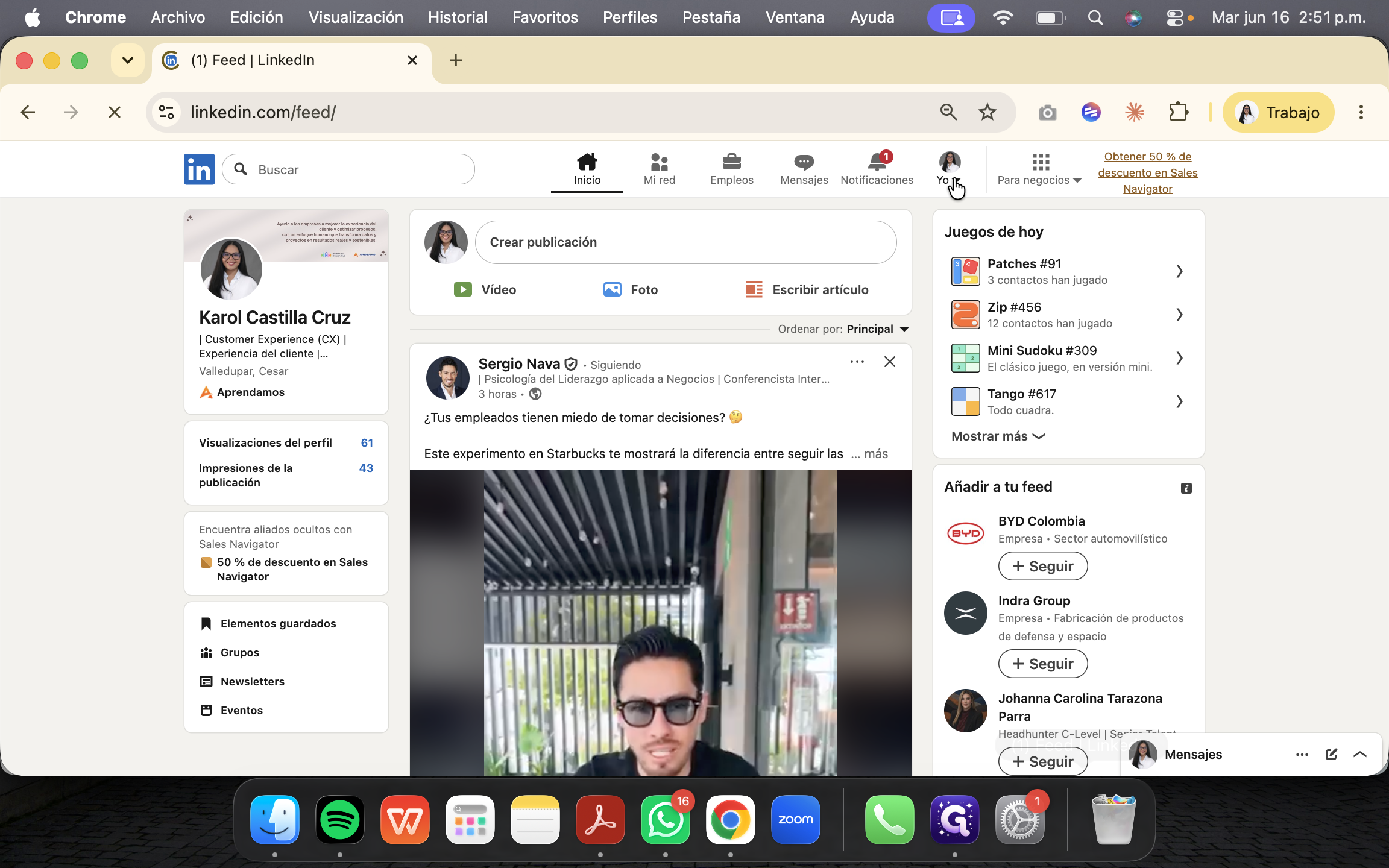The width and height of the screenshot is (1389, 868).
Task: Open new Chrome tab with plus
Action: [455, 60]
